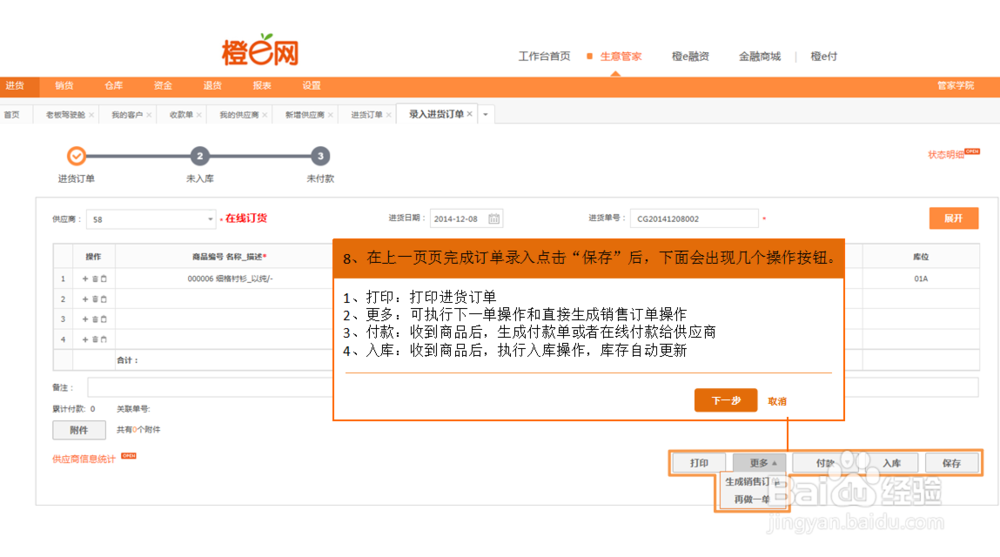Close the 我的供应商 tab
Screen dimensions: 1000x557
click(x=265, y=115)
